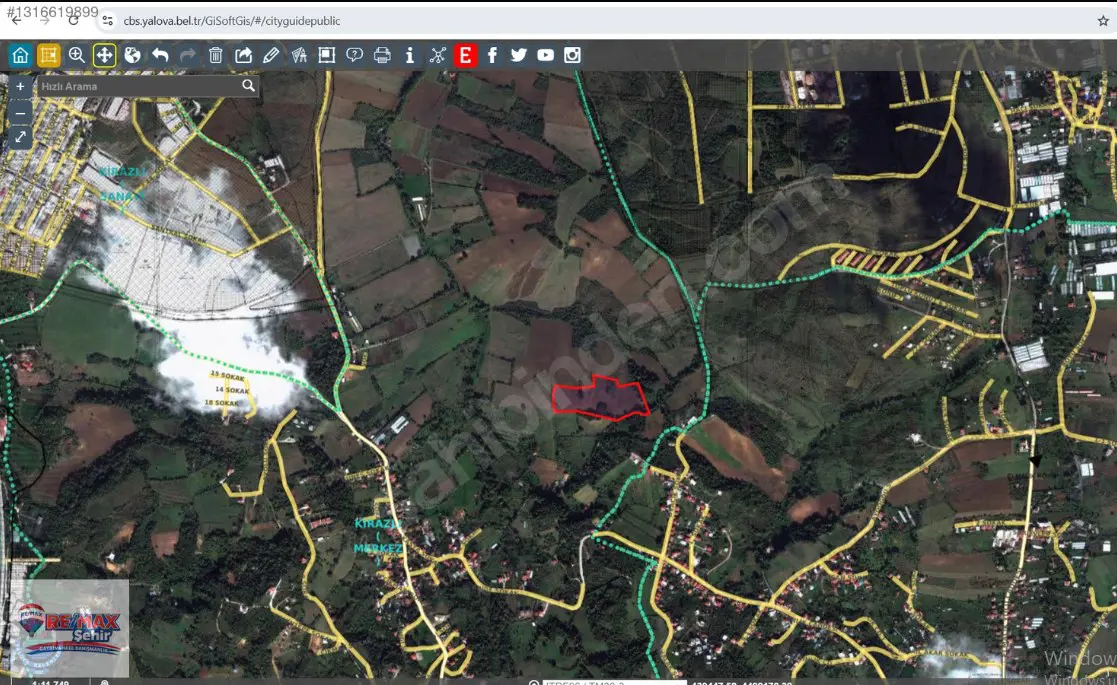
Task: Click the "15 SOKAK" street label
Action: click(x=227, y=375)
